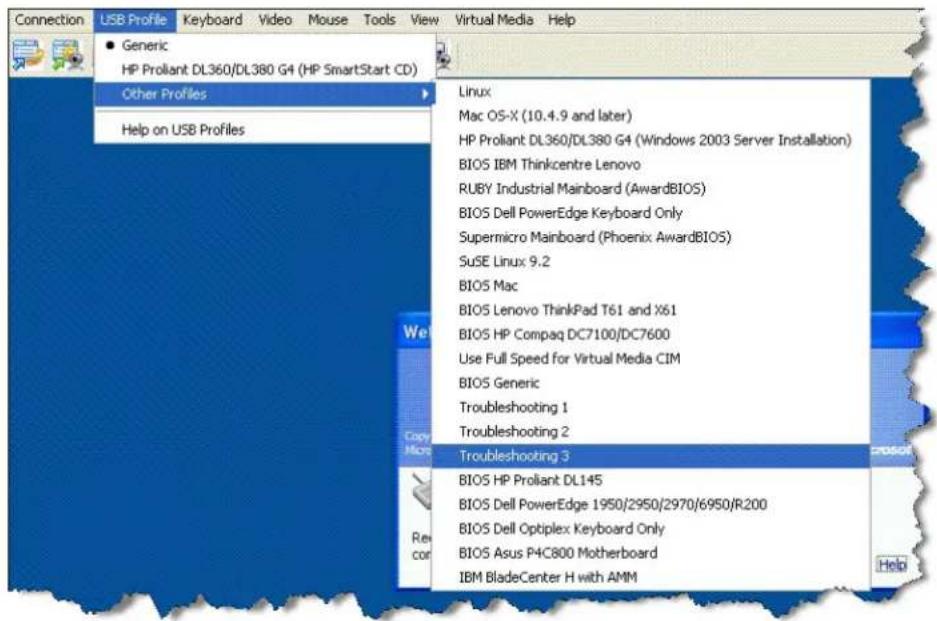Choose HP Proliant Windows 2003 Server Installation profile
This screenshot has height=621, width=937.
[651, 140]
